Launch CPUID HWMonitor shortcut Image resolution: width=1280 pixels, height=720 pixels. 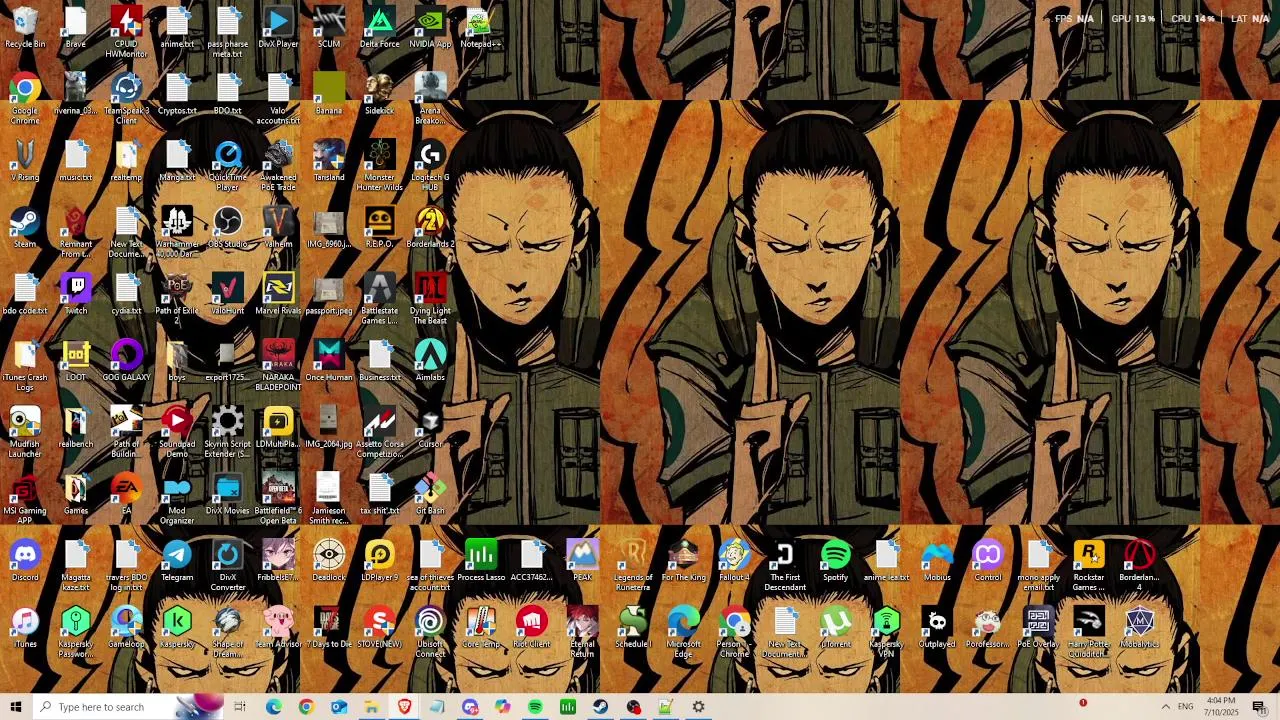(126, 31)
